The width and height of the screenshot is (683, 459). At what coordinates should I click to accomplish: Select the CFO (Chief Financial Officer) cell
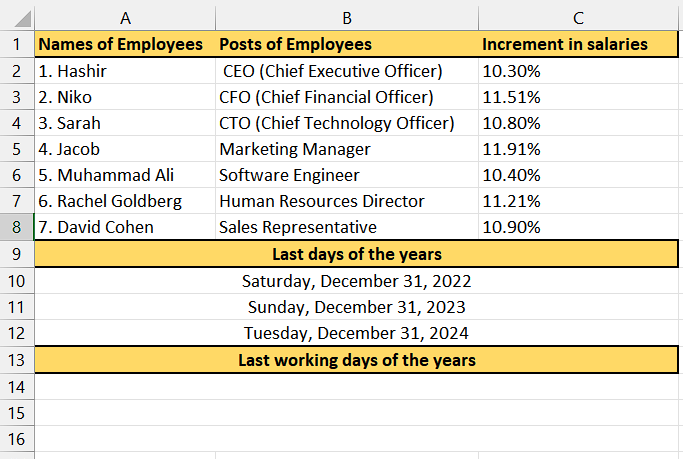coord(347,97)
